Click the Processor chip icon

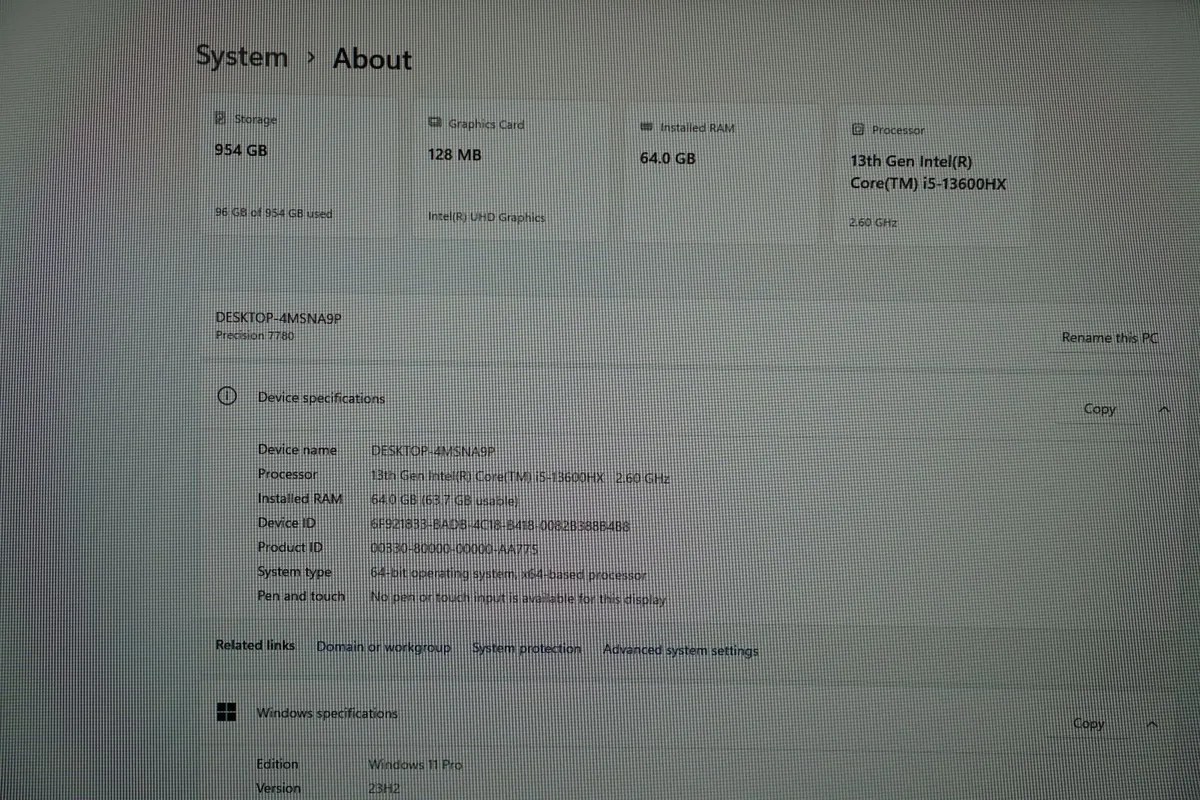click(858, 129)
